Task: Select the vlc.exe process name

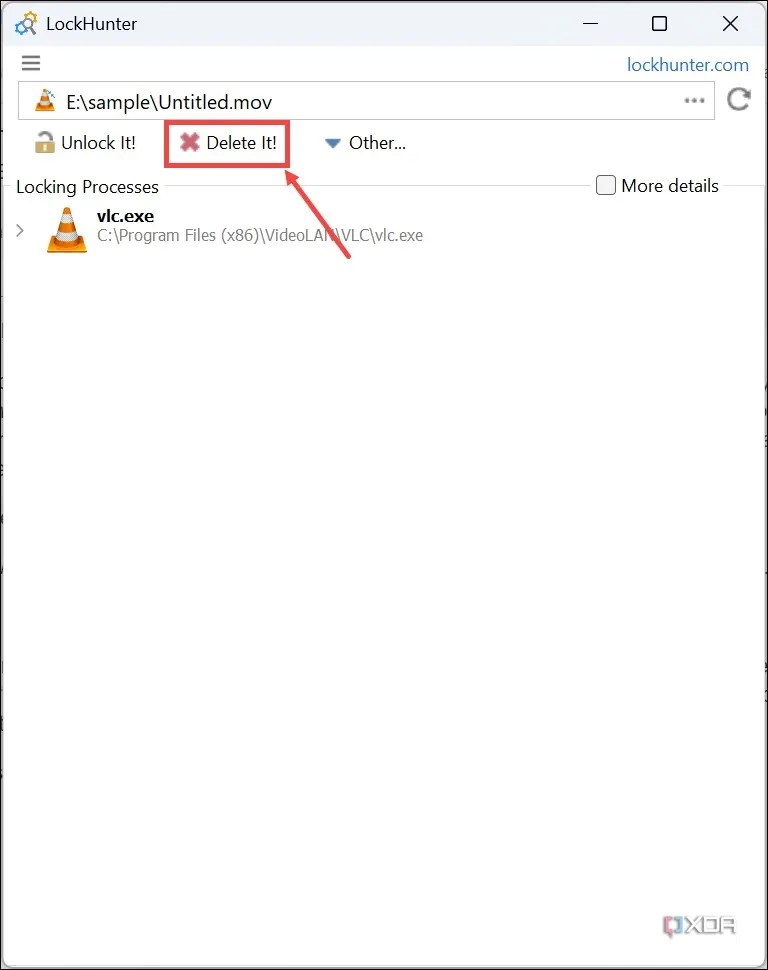Action: (126, 216)
